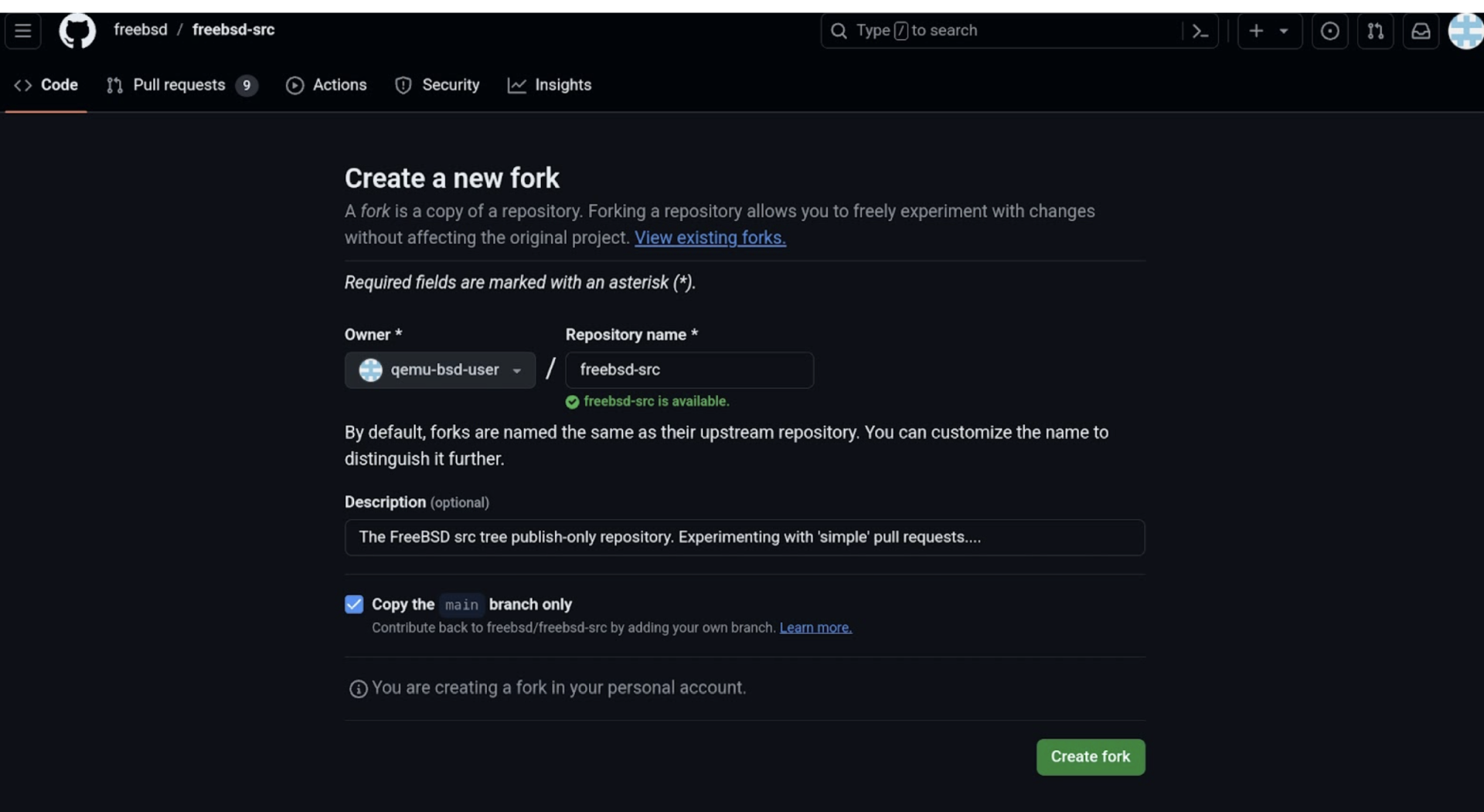
Task: Switch to the Pull requests tab
Action: coord(181,85)
